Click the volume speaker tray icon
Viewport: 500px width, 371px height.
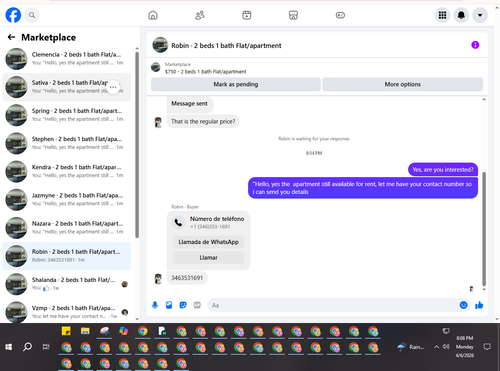click(x=446, y=347)
